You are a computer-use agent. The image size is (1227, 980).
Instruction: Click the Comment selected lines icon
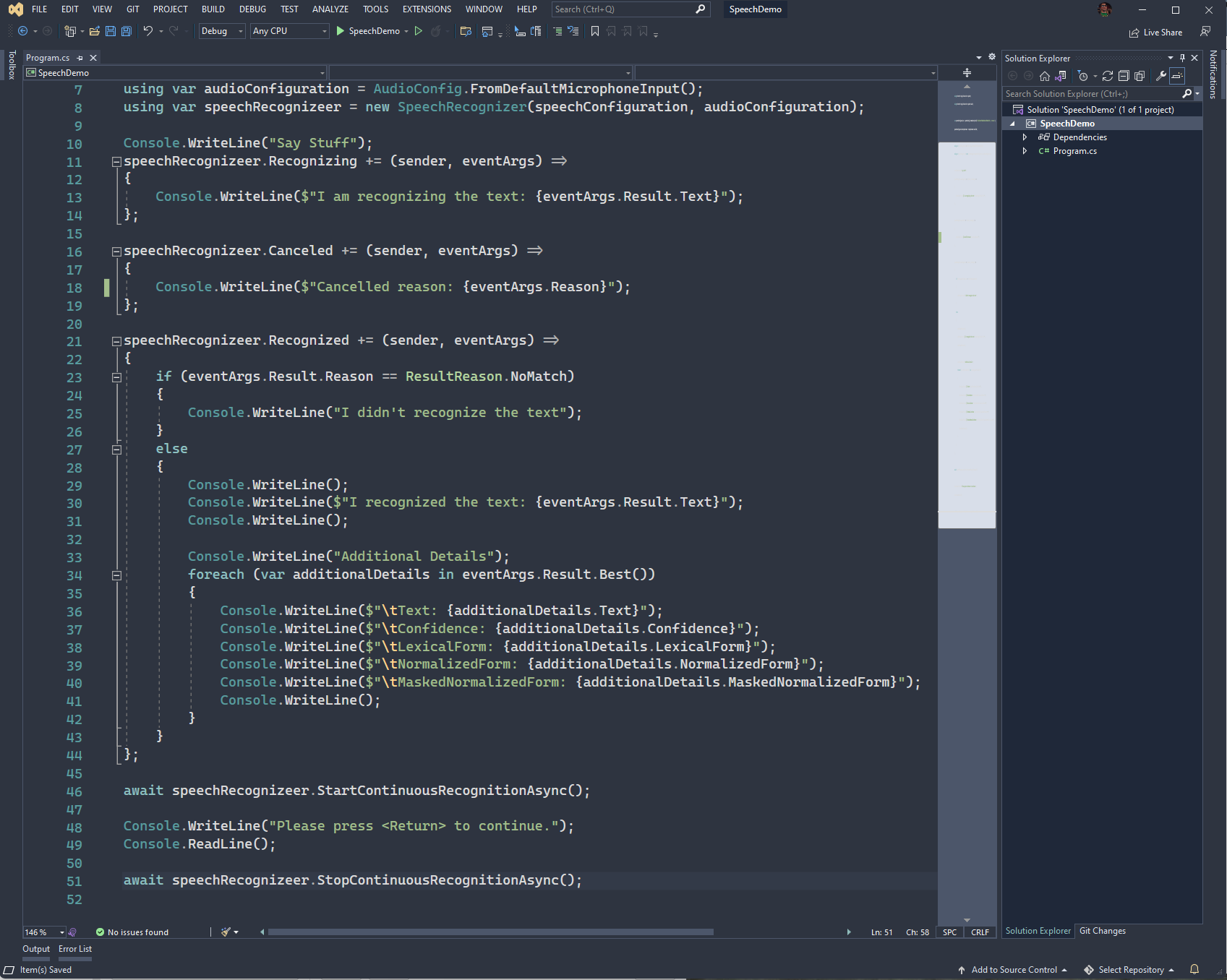point(557,31)
